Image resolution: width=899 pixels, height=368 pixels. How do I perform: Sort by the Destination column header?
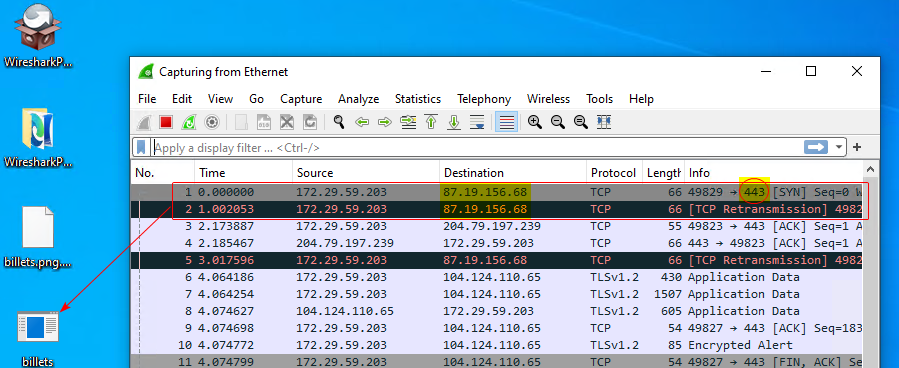(x=513, y=173)
